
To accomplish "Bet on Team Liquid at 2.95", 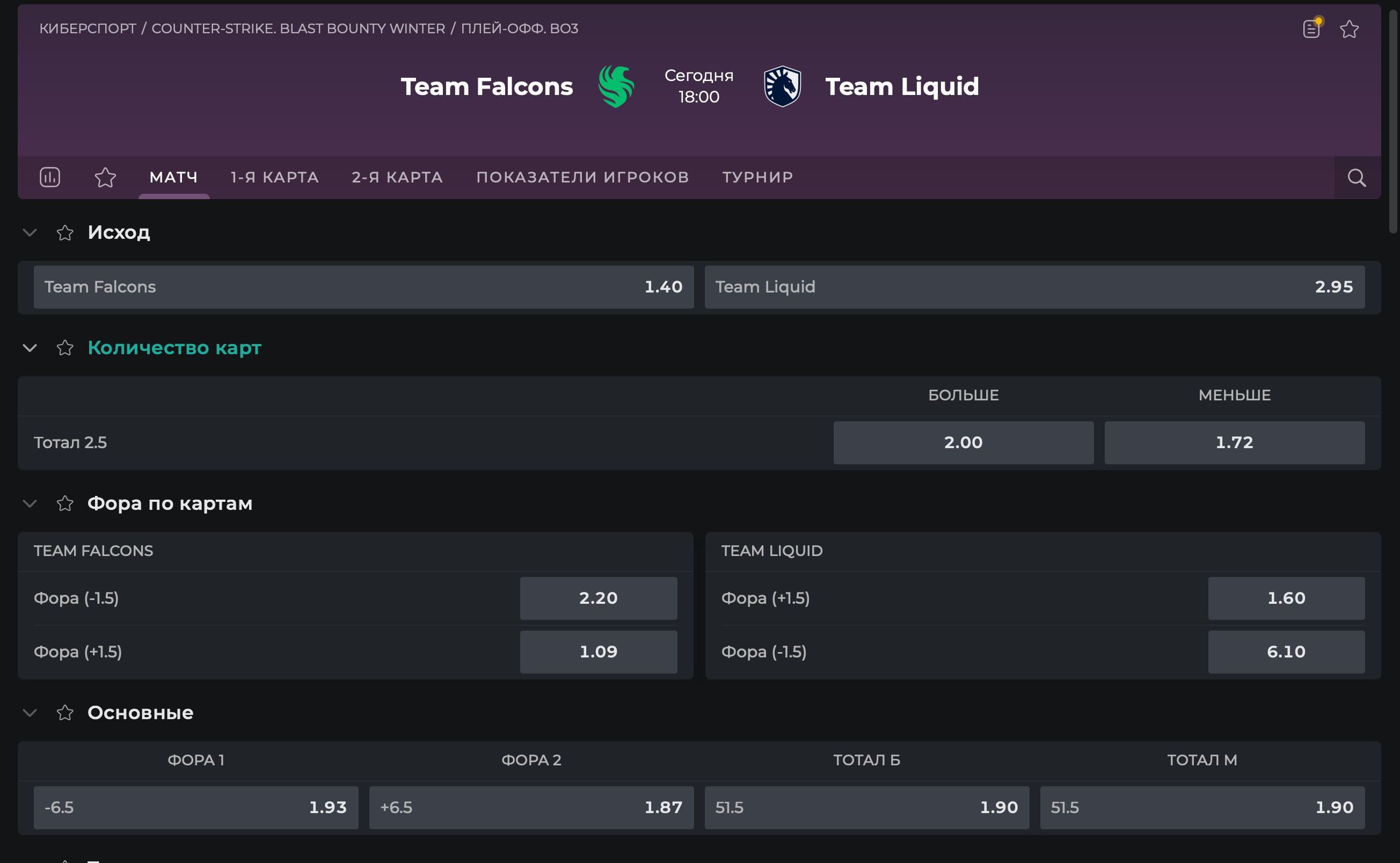I will (x=1034, y=287).
